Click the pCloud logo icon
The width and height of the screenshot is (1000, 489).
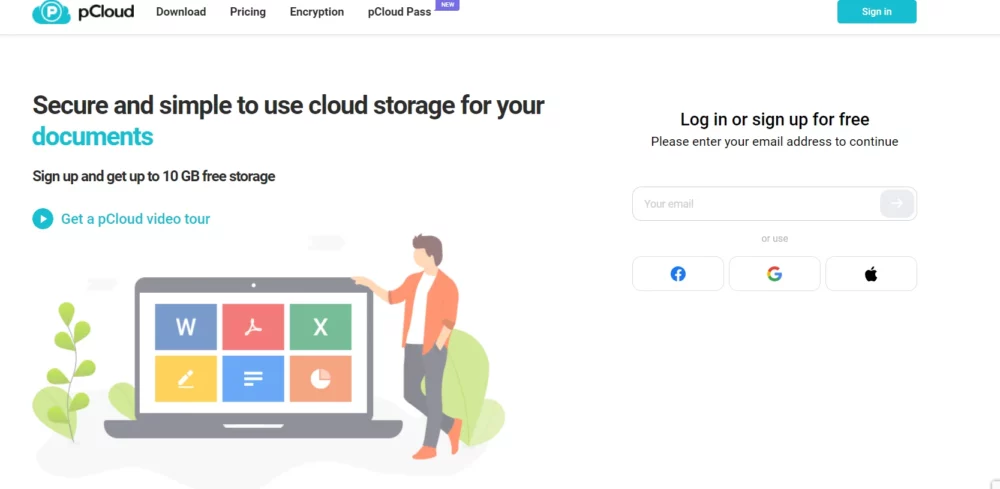[51, 11]
